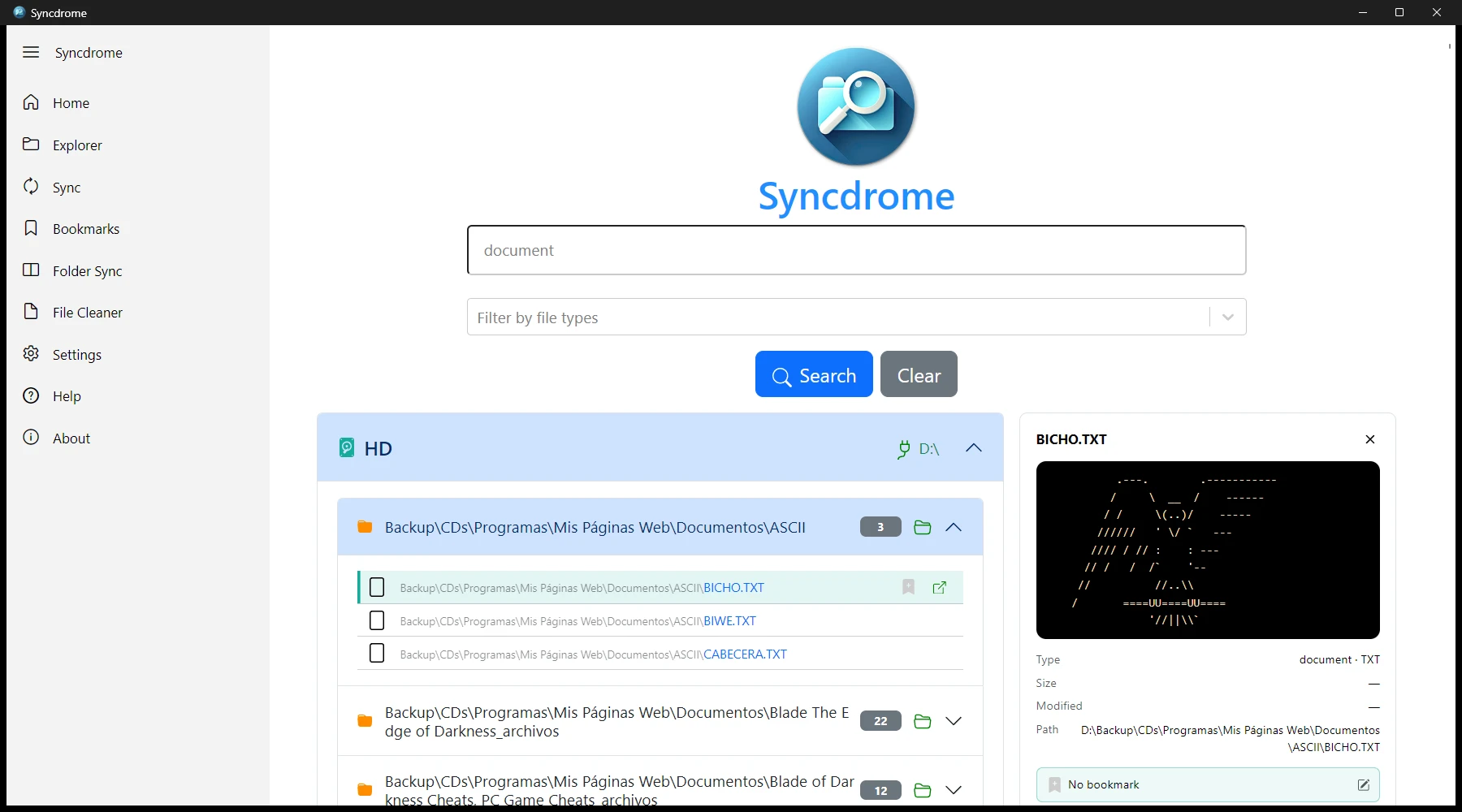Go to Home in sidebar
1462x812 pixels.
pyautogui.click(x=71, y=103)
